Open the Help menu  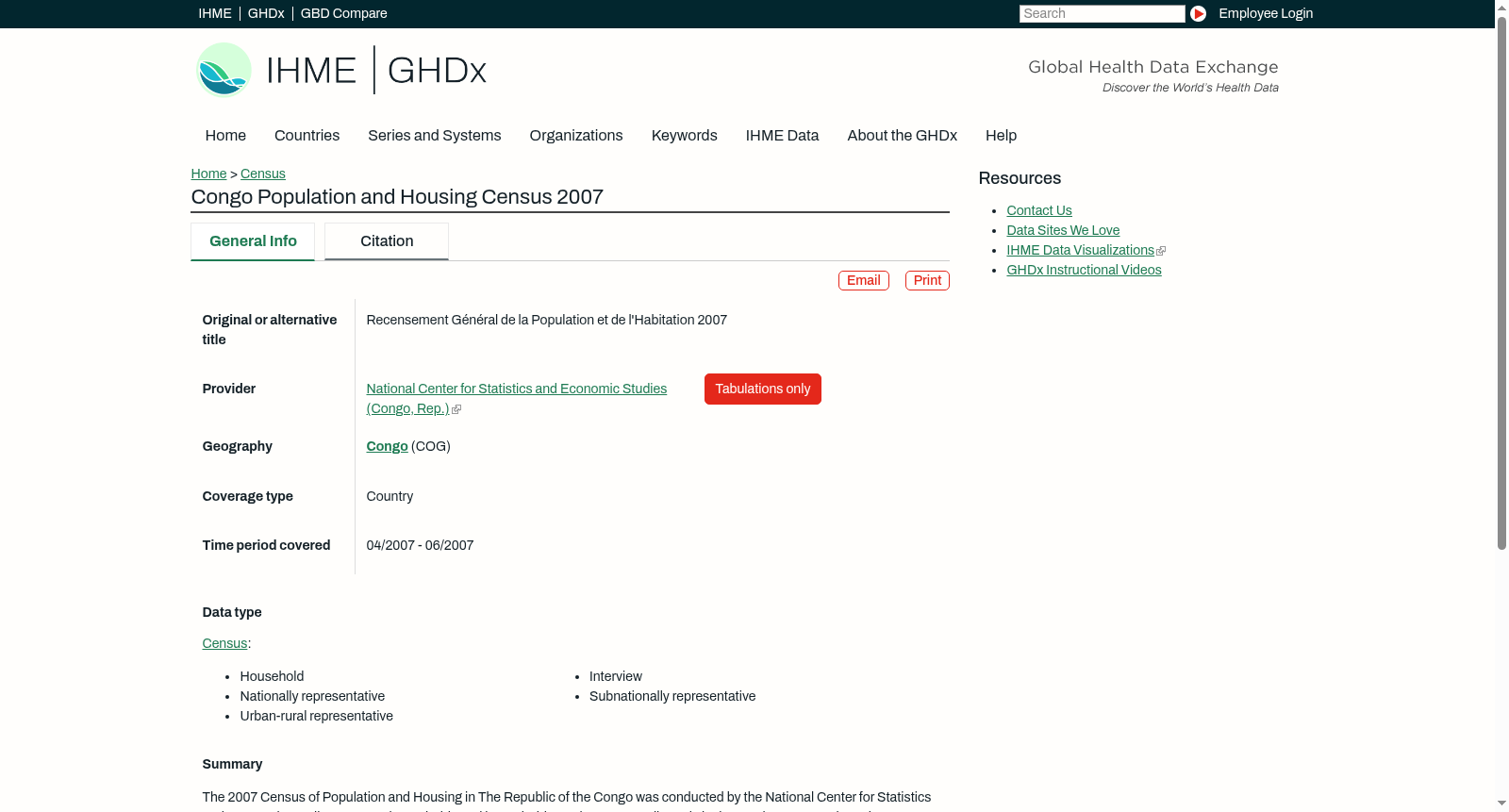[1001, 136]
